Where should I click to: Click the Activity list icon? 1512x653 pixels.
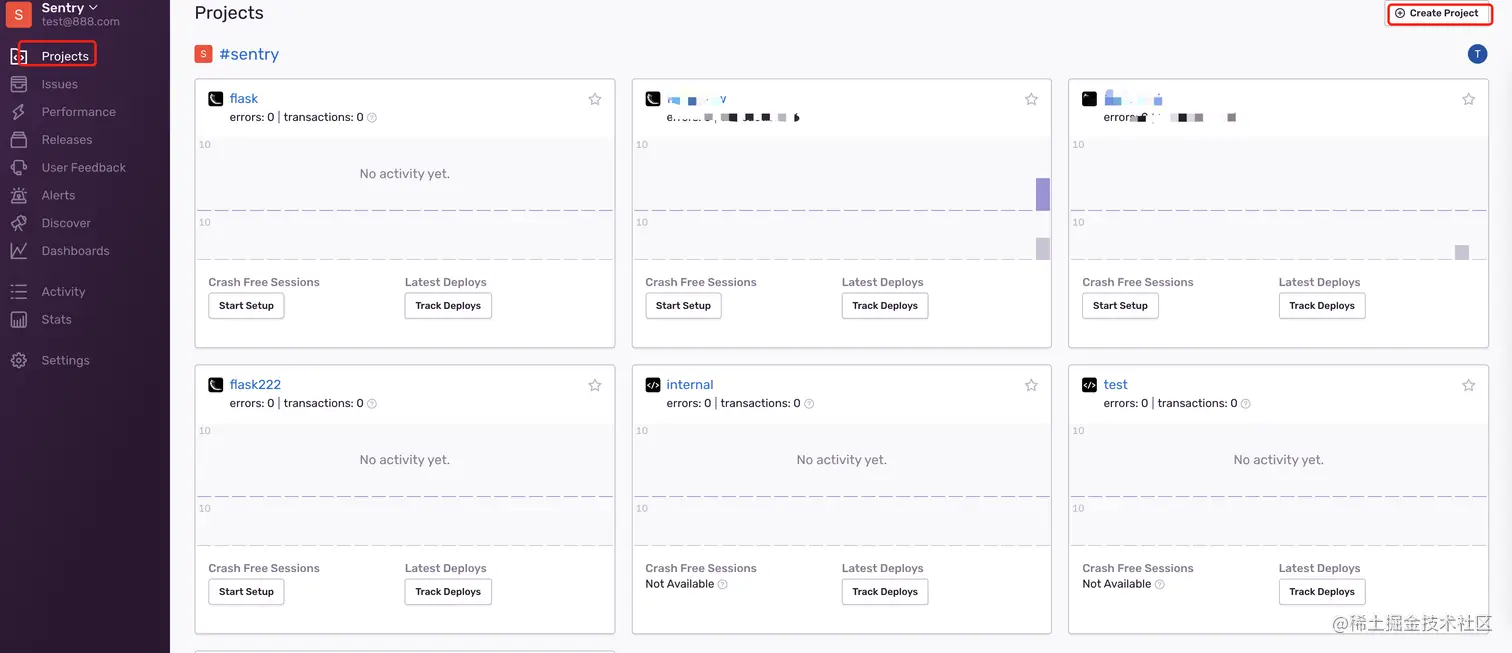(x=18, y=292)
